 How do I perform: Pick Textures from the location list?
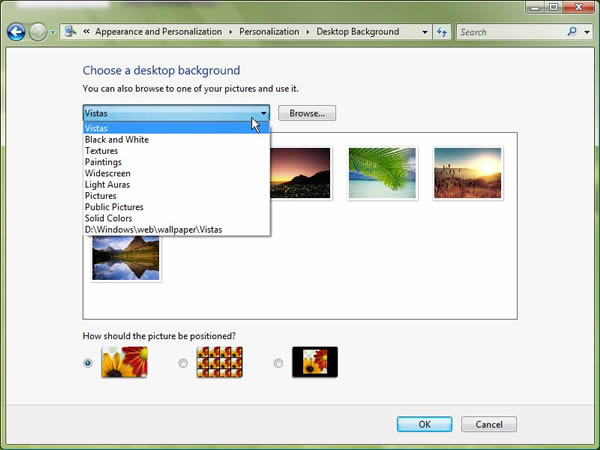point(176,151)
